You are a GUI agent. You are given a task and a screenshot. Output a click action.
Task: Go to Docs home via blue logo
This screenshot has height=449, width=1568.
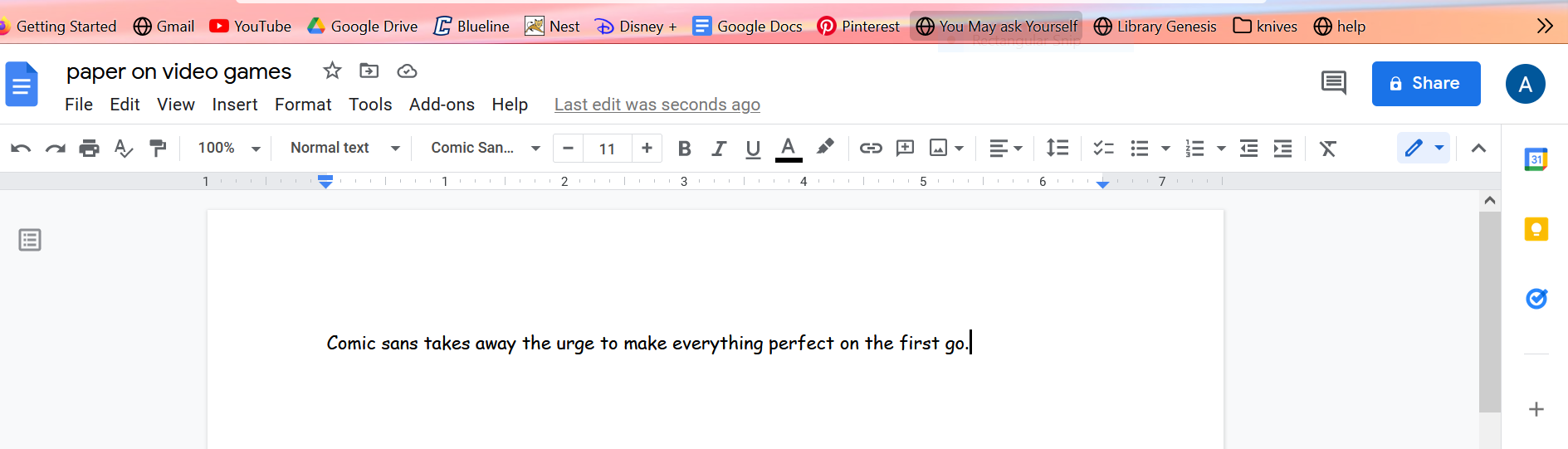pos(22,84)
